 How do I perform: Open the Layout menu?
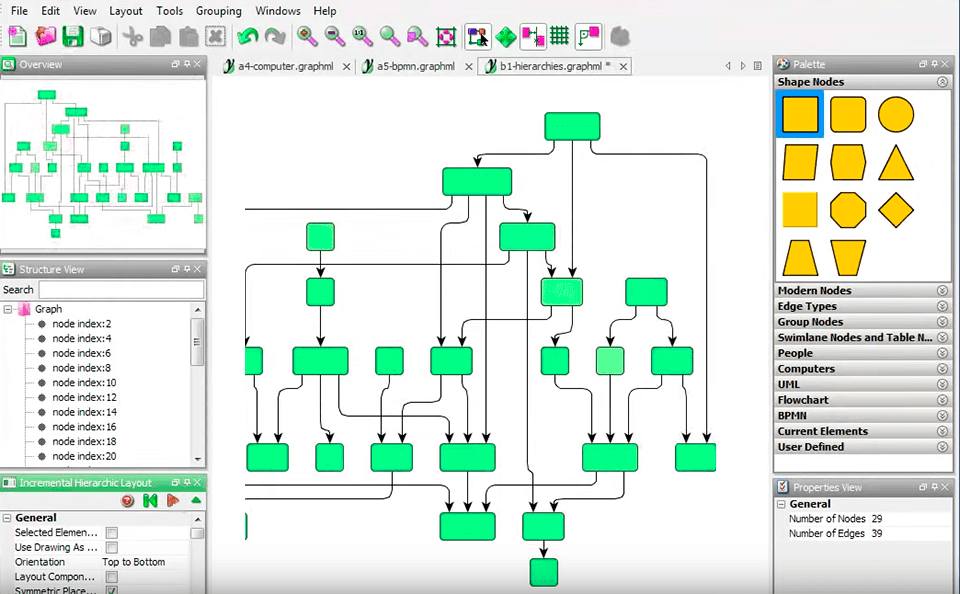125,11
